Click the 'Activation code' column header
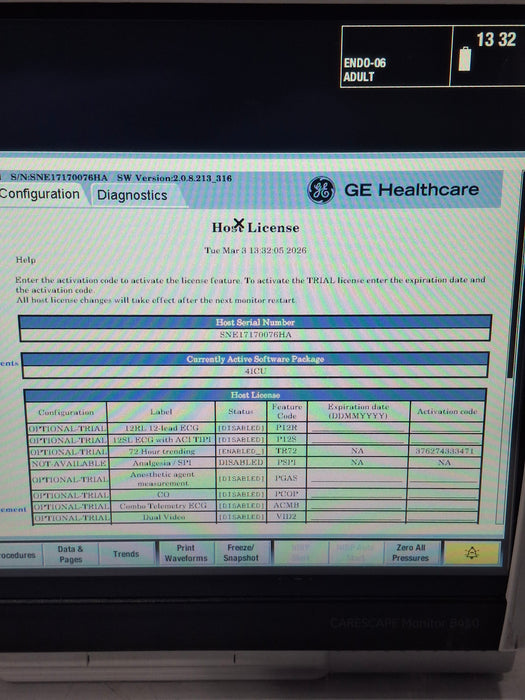The width and height of the screenshot is (525, 700). click(447, 411)
